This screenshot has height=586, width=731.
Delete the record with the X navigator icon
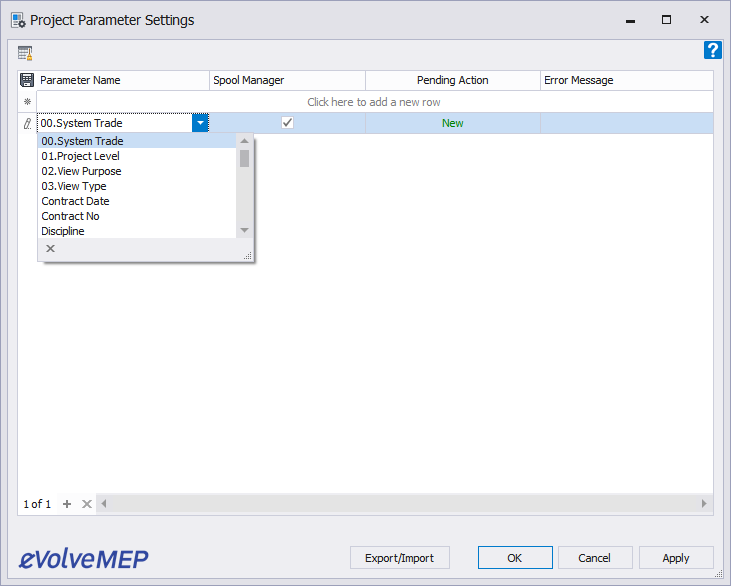[87, 504]
